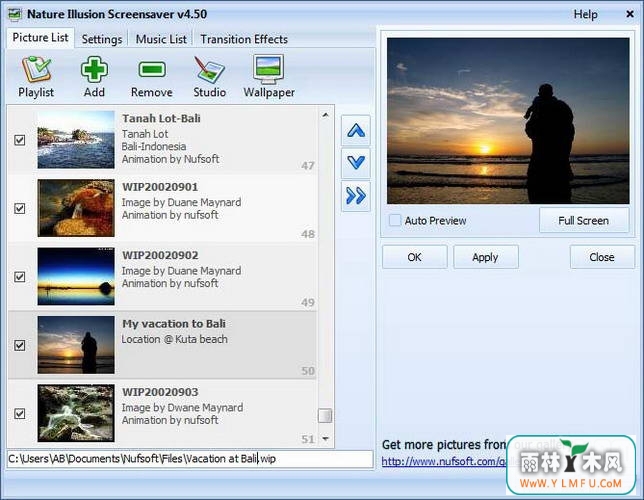Set picture as Wallpaper icon
This screenshot has height=500, width=644.
point(268,69)
